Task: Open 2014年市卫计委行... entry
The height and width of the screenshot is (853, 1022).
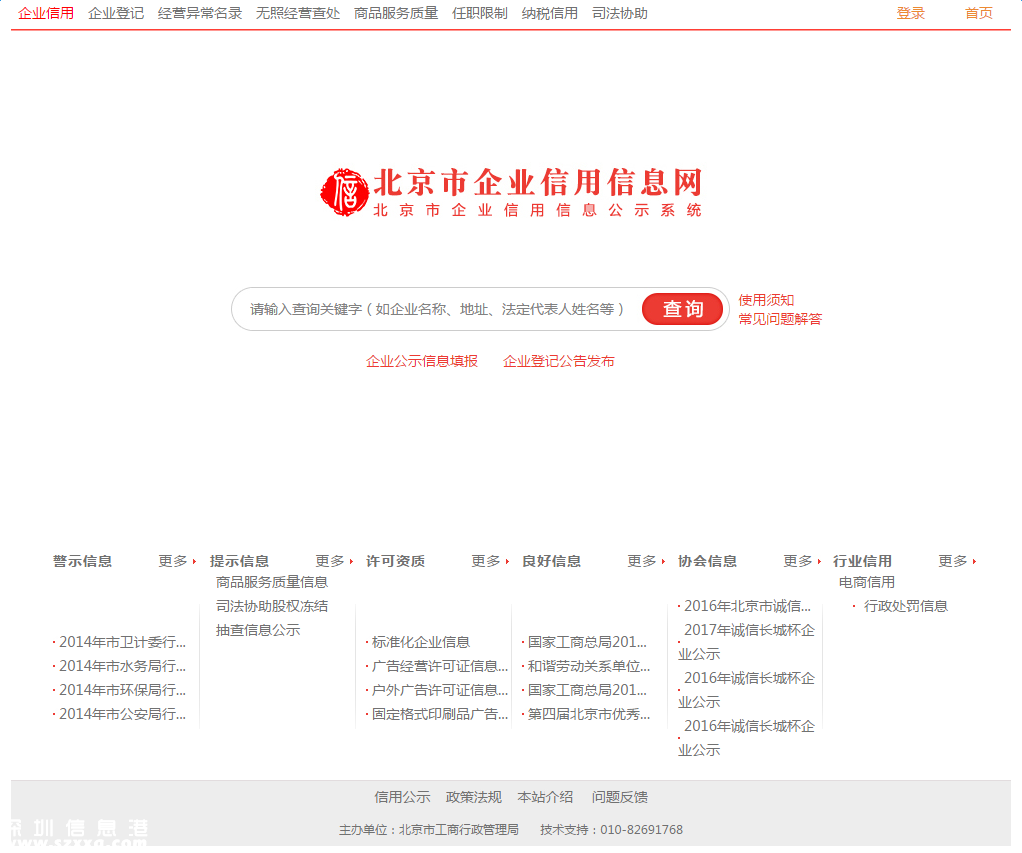Action: coord(123,642)
